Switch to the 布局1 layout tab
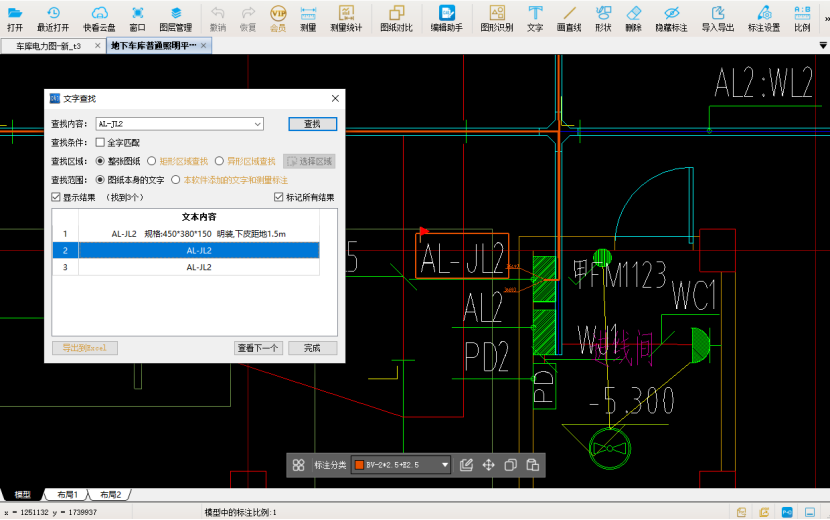 [x=66, y=495]
